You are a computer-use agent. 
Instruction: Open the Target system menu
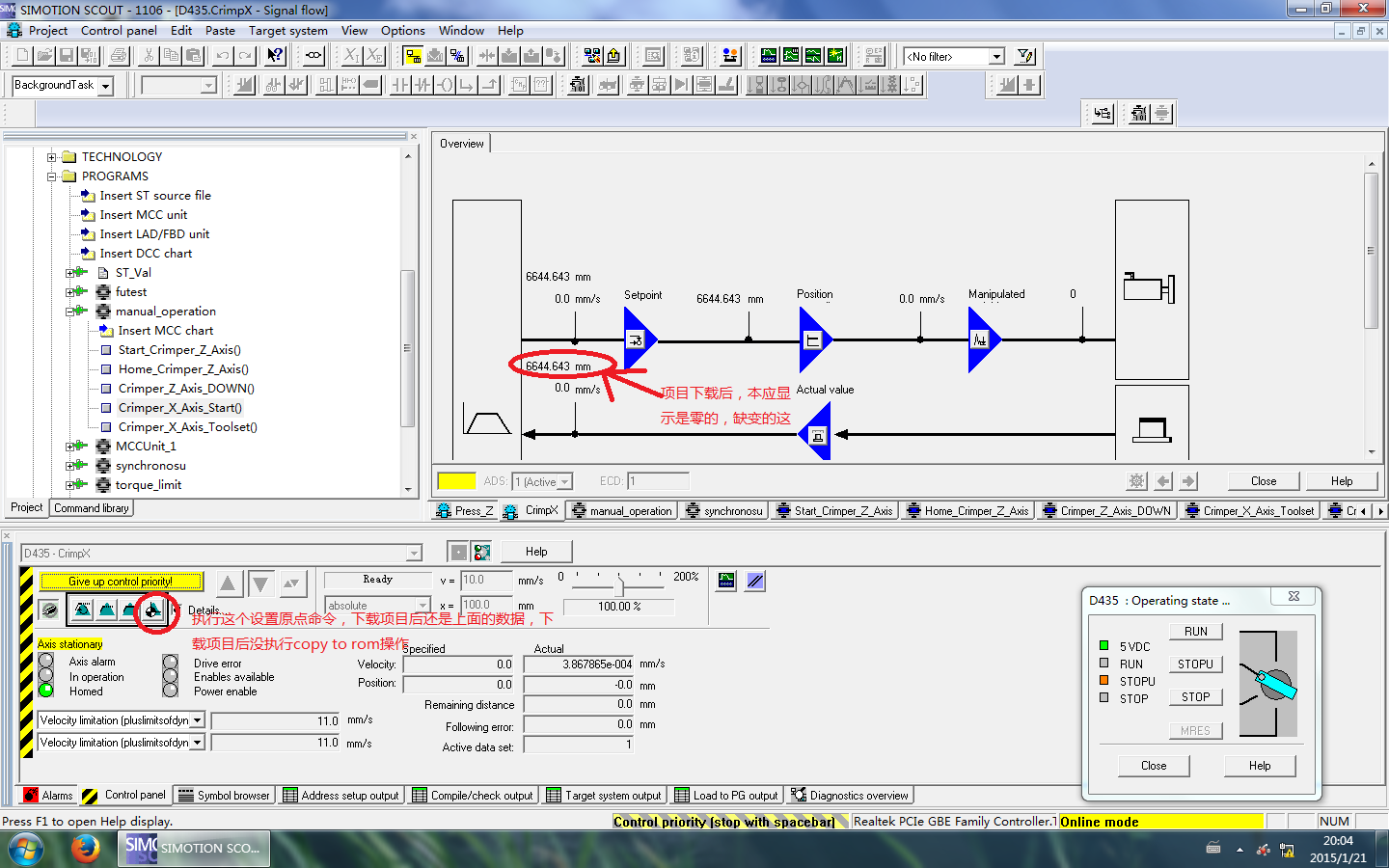[x=287, y=30]
